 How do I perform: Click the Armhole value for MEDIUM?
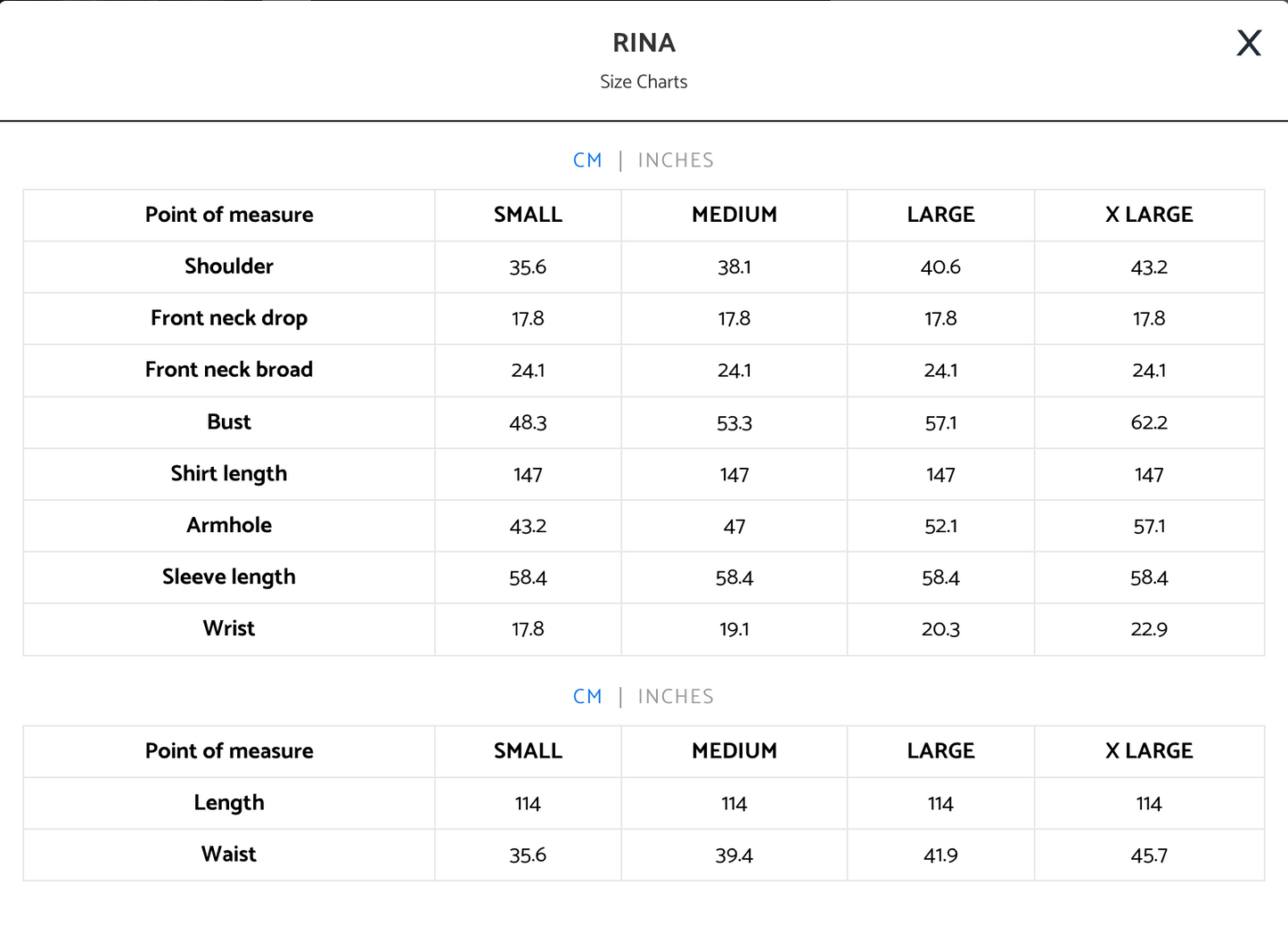point(734,527)
